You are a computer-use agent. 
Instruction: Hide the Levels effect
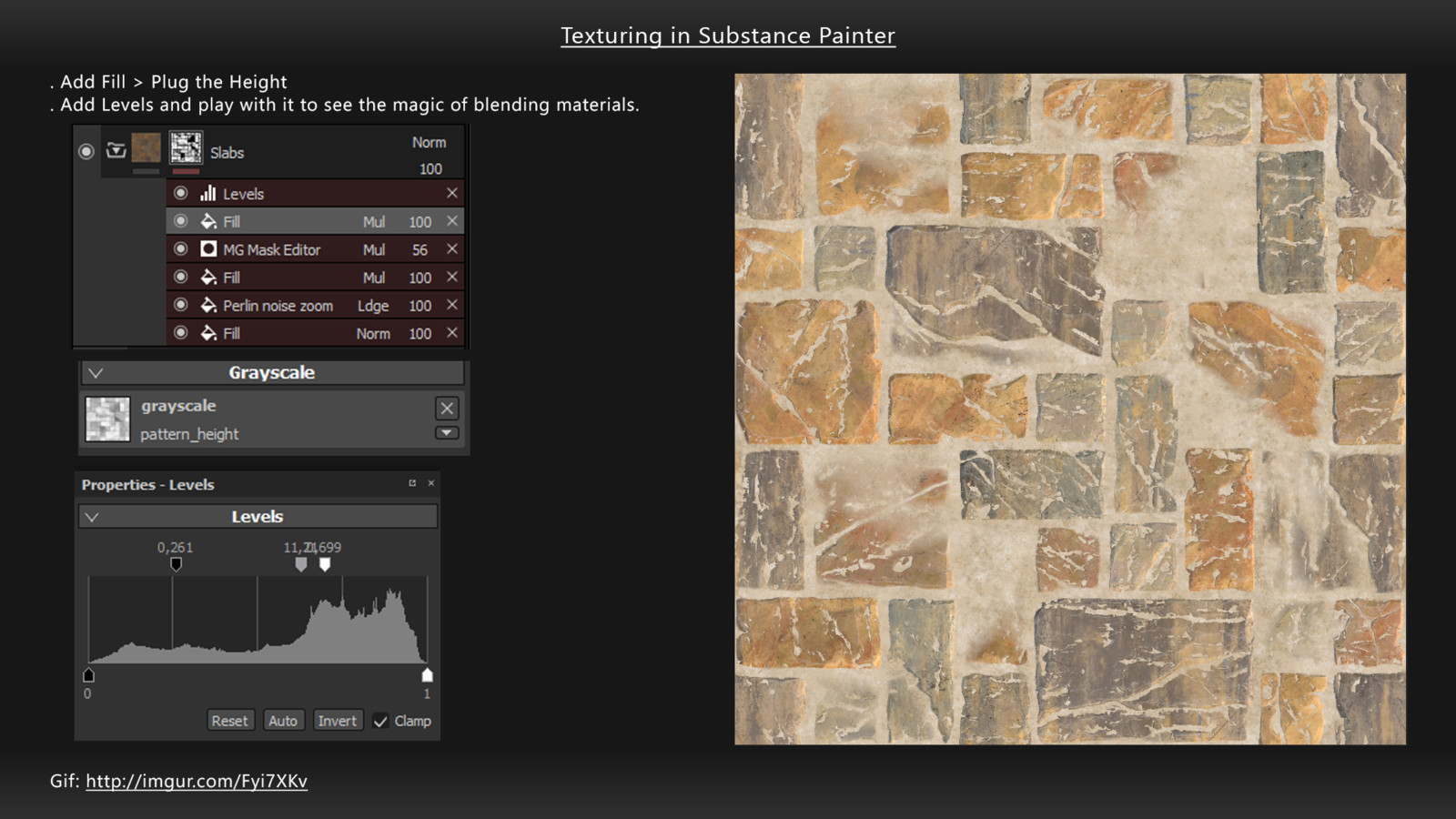coord(180,193)
